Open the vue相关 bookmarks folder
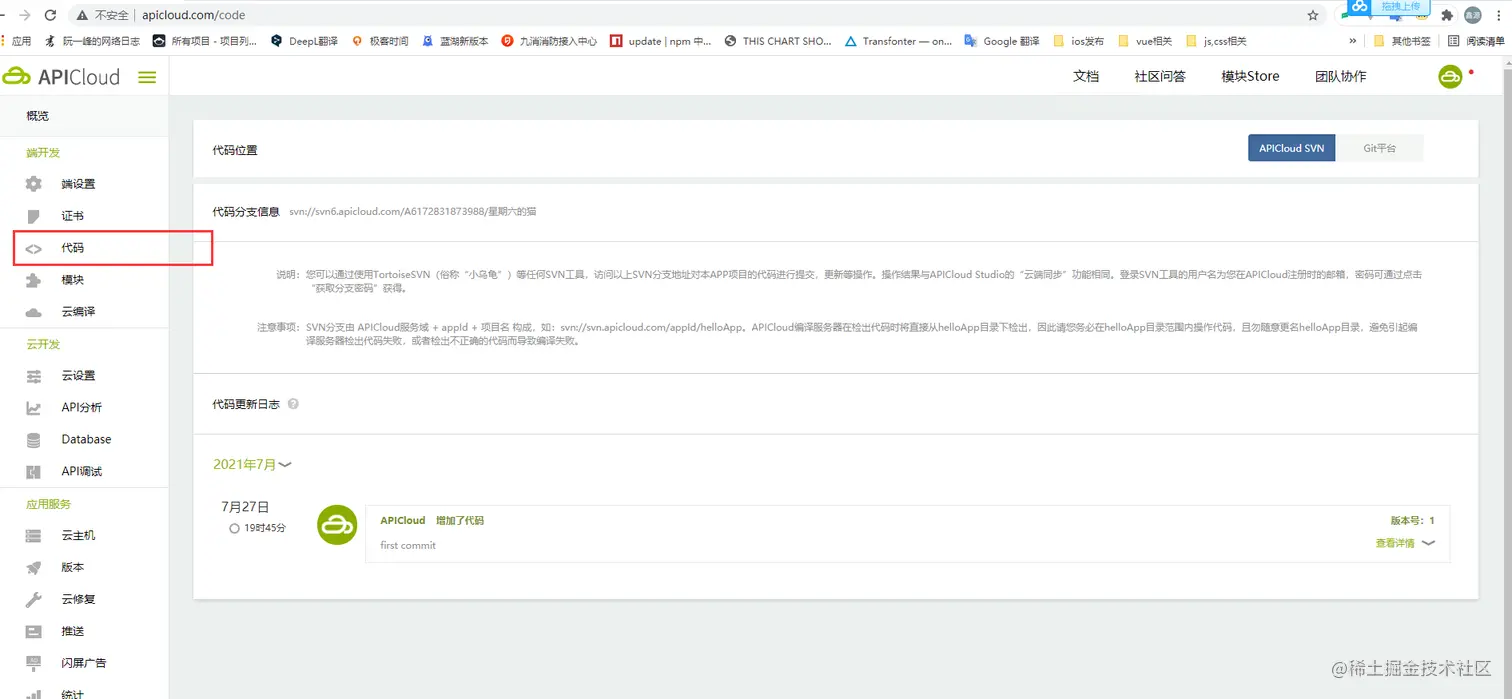1512x699 pixels. (1145, 41)
